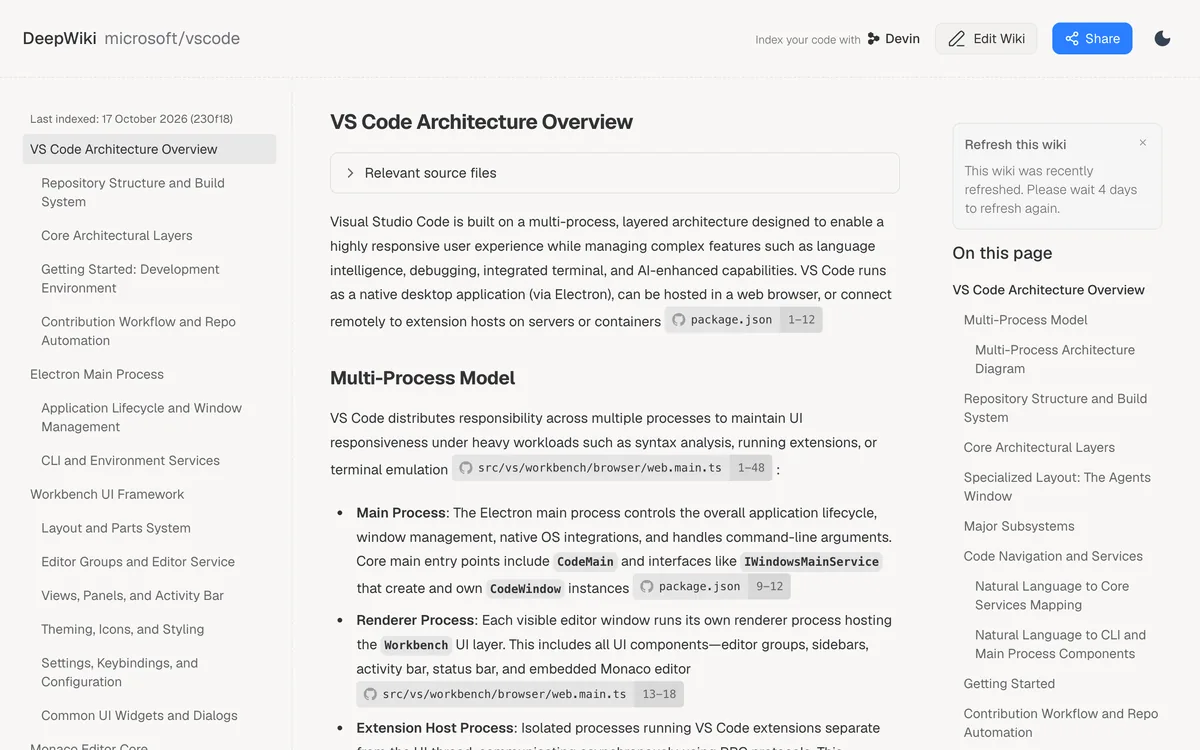This screenshot has width=1200, height=750.
Task: Jump to Code Navigation and Services section
Action: coord(1053,556)
